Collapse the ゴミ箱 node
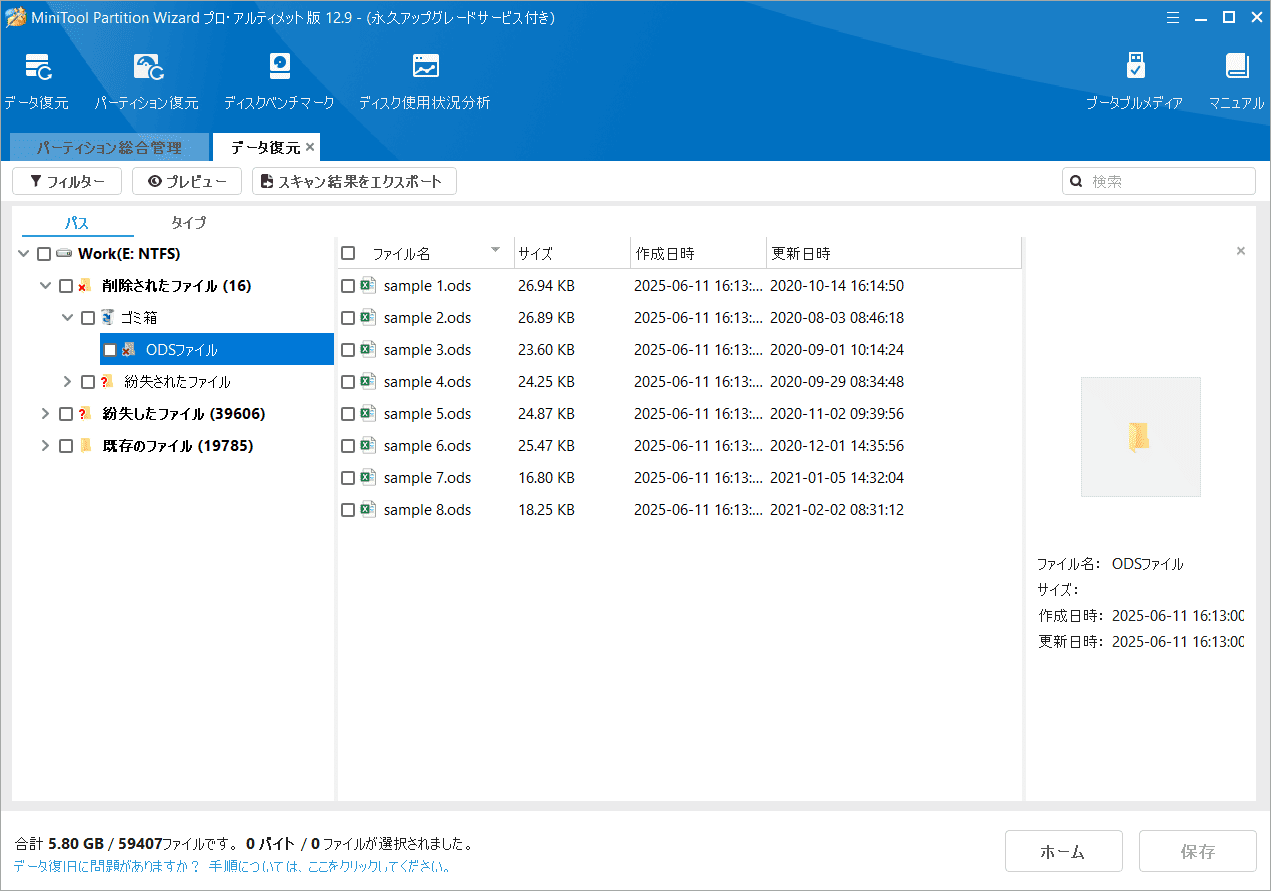The image size is (1271, 891). pos(67,318)
